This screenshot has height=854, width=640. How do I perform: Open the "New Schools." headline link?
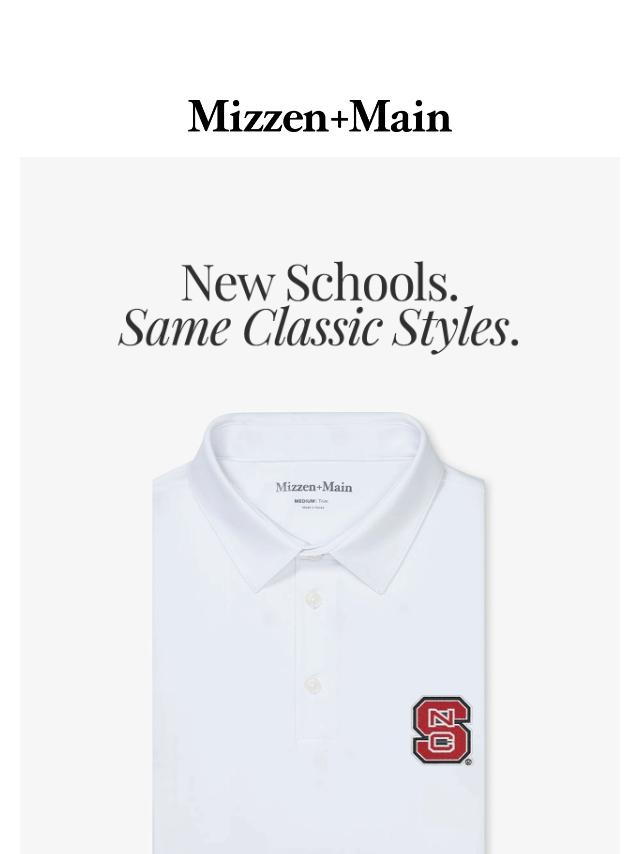(x=320, y=282)
